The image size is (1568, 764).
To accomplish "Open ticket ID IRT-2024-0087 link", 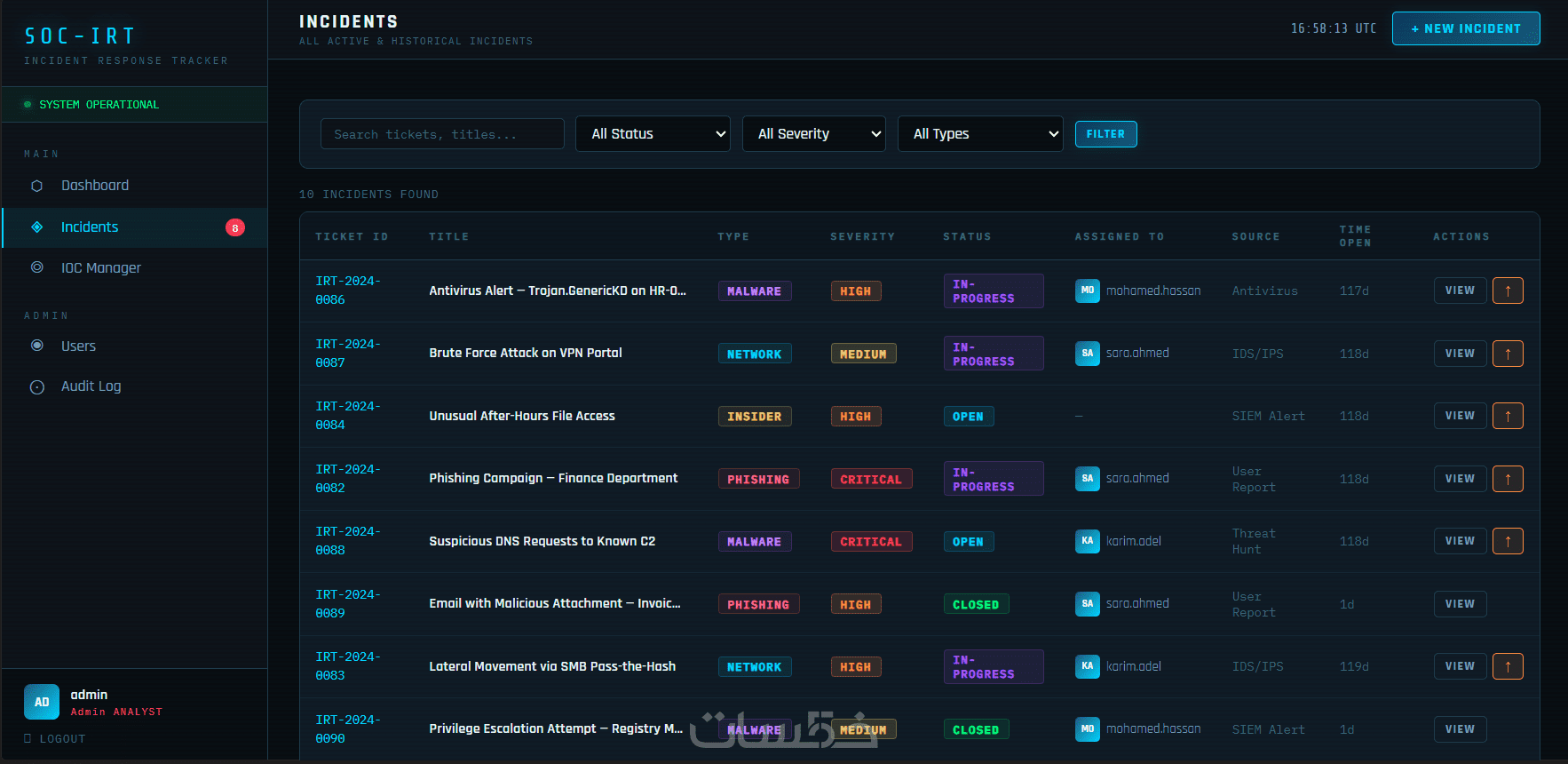I will [x=348, y=354].
